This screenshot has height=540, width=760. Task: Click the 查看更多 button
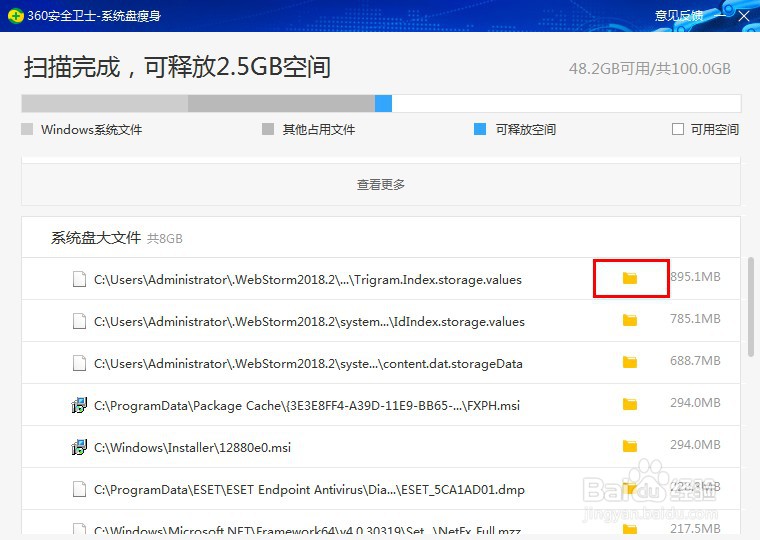click(381, 184)
